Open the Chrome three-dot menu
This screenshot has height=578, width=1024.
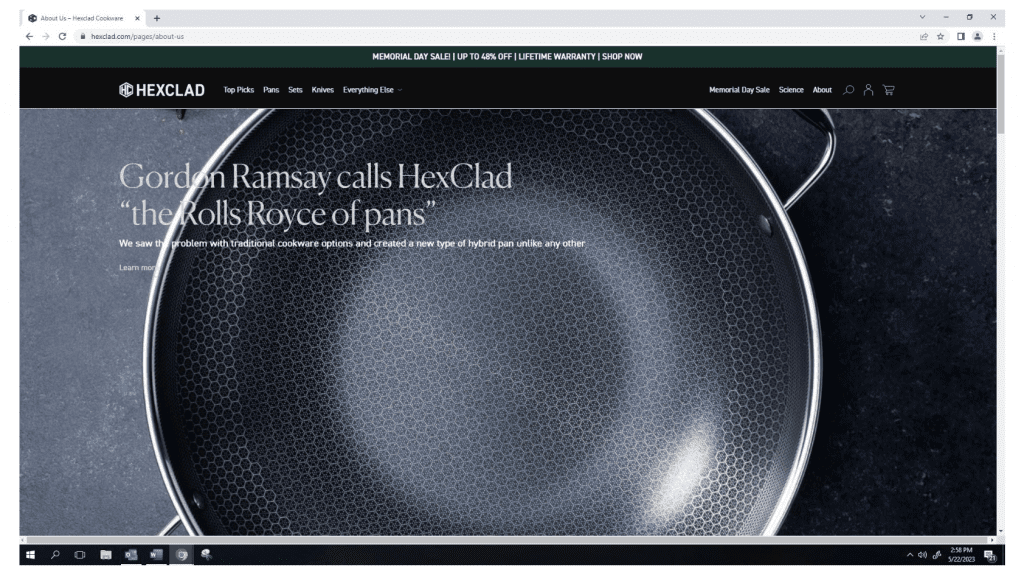[994, 37]
